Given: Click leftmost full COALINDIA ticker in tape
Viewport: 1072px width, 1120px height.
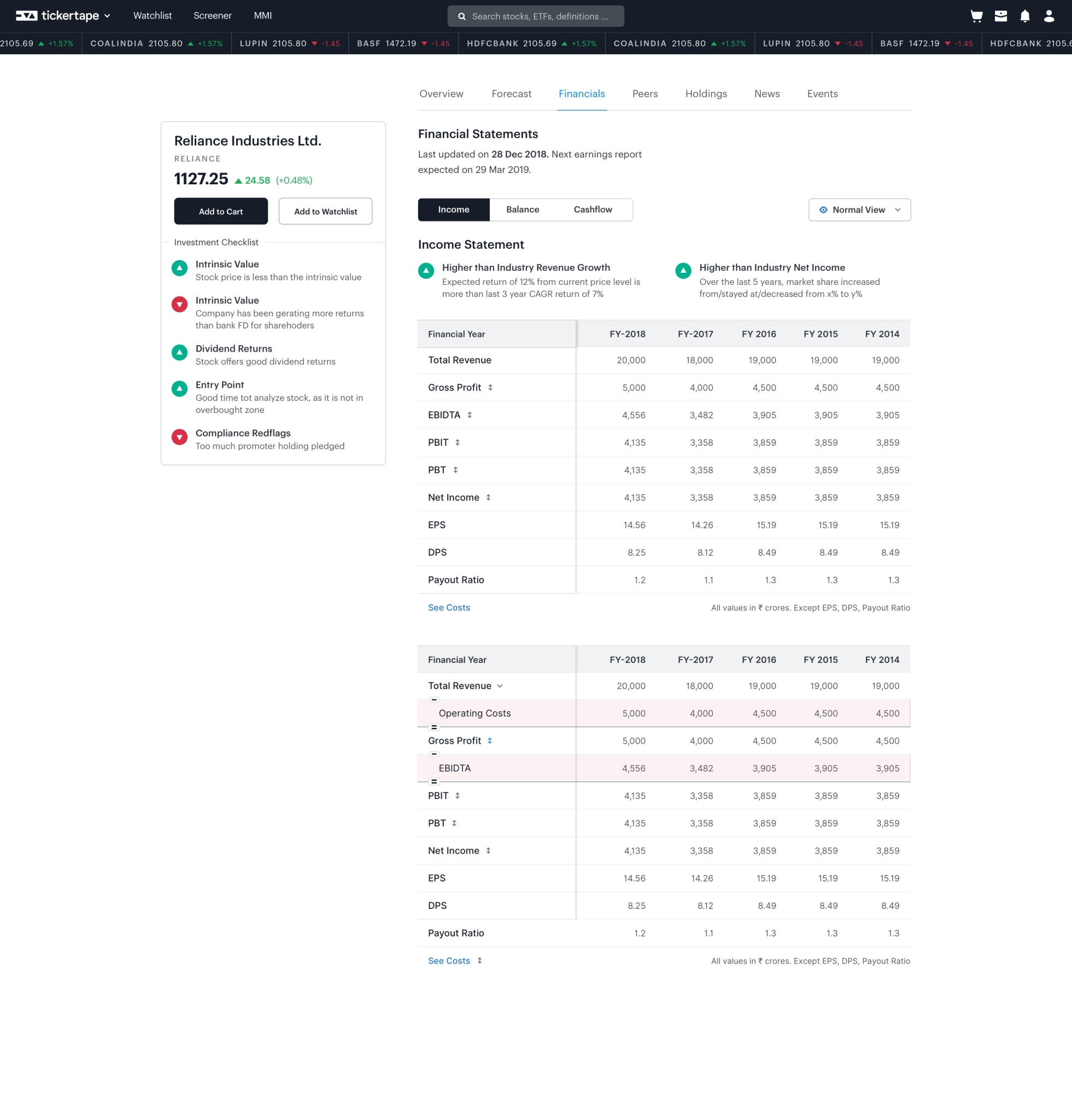Looking at the screenshot, I should click(x=156, y=43).
